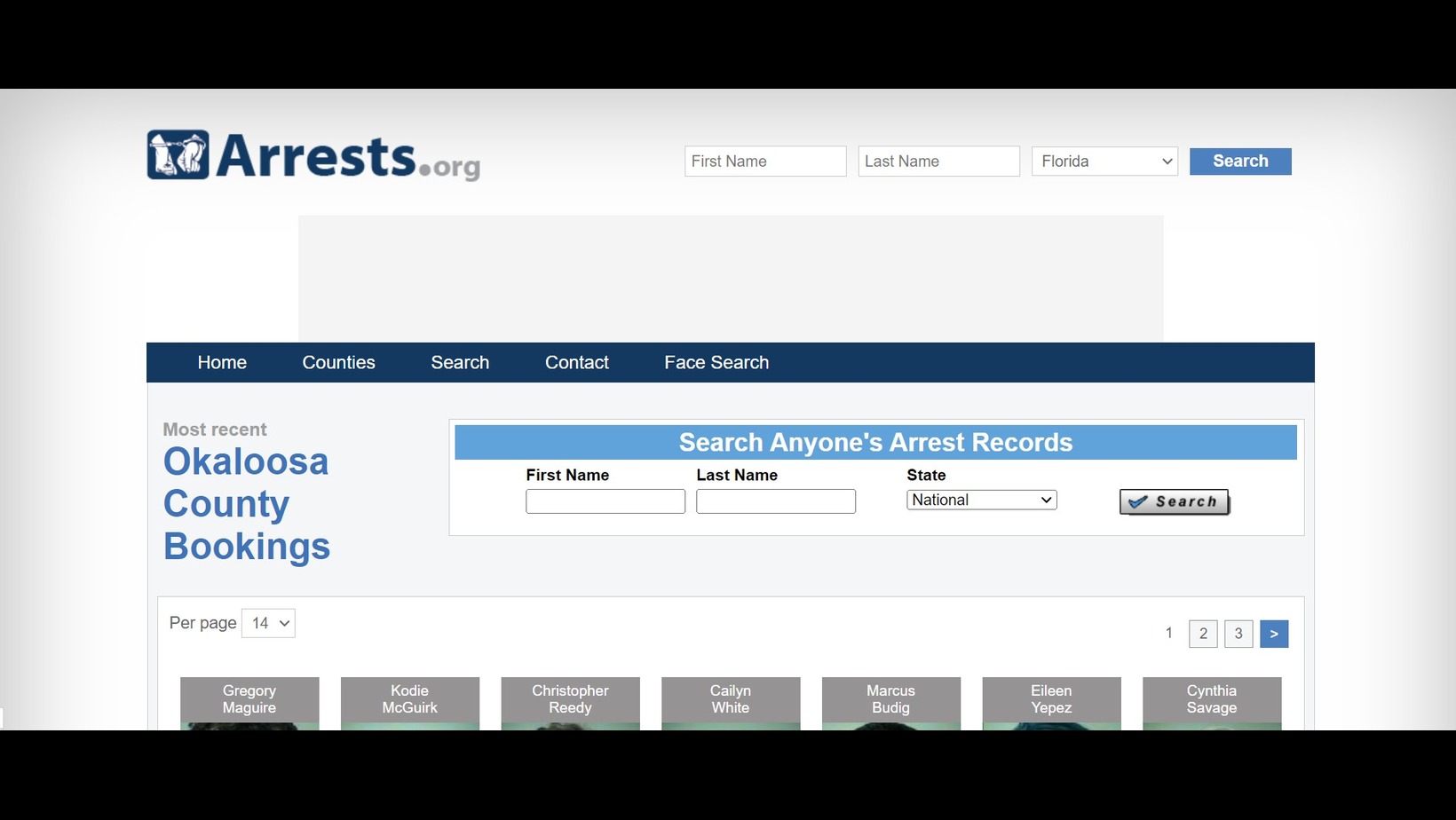
Task: Expand the National state dropdown
Action: tap(982, 500)
